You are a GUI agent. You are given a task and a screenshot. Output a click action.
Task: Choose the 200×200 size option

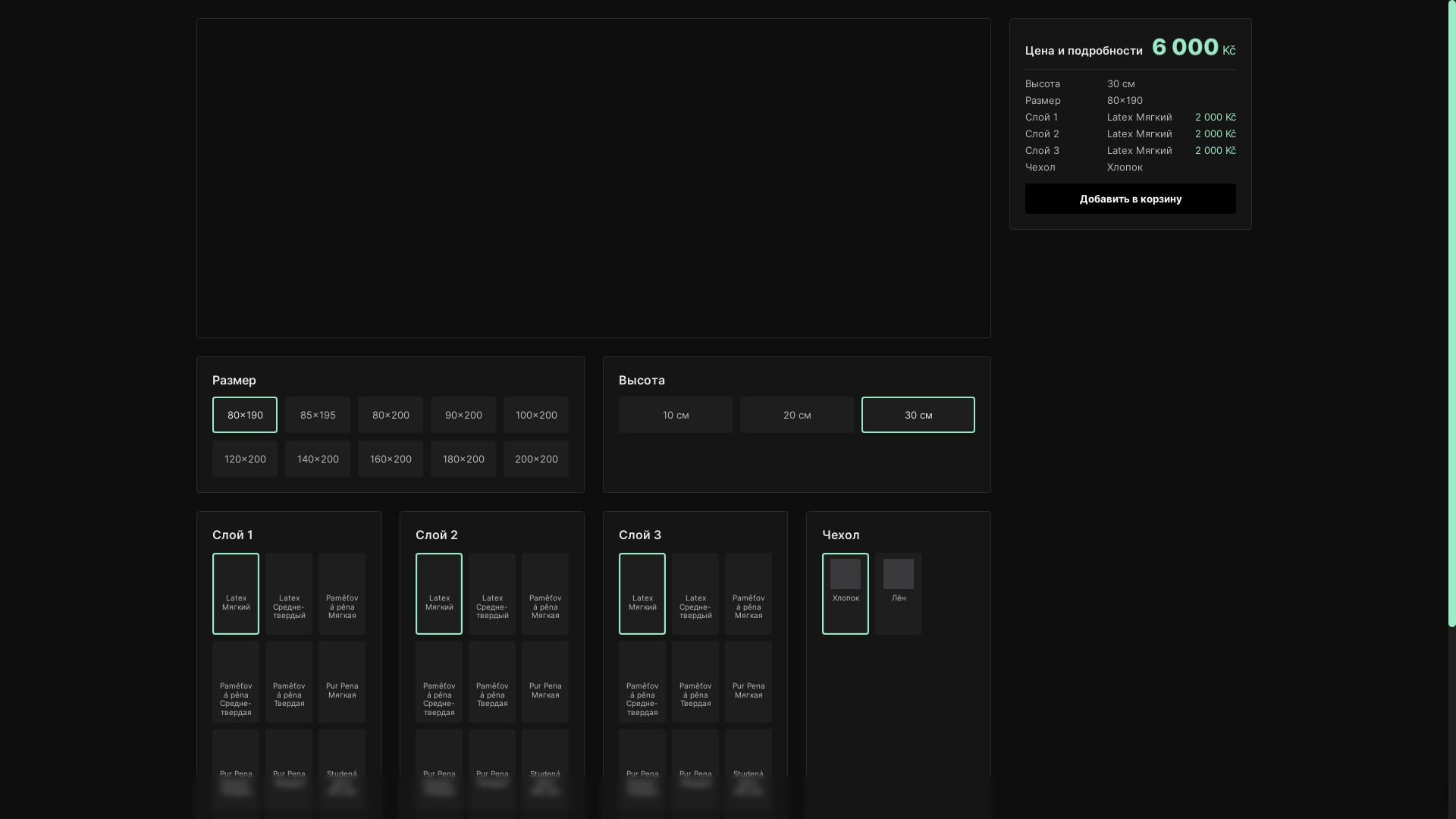click(x=536, y=459)
